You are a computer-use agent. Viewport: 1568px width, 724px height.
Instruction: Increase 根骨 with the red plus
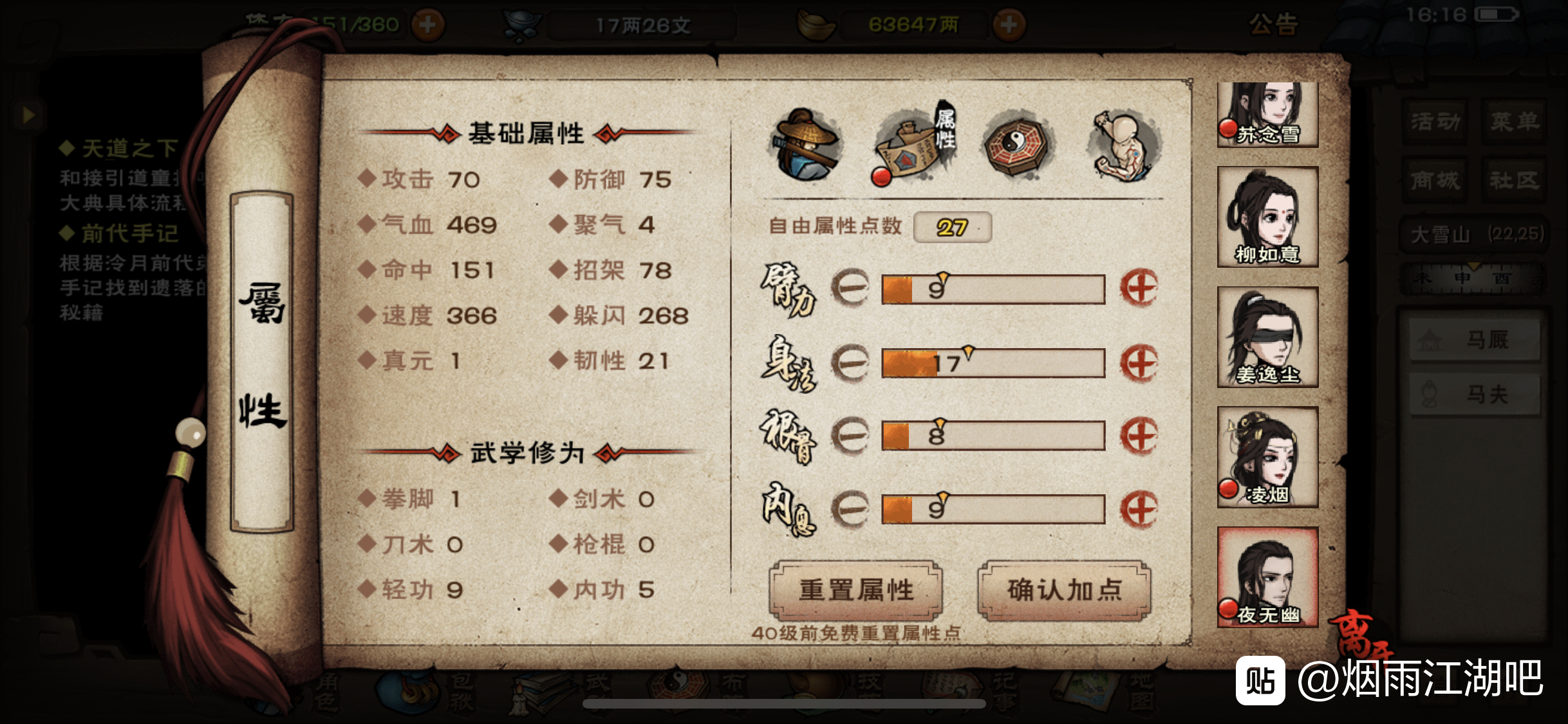1139,436
